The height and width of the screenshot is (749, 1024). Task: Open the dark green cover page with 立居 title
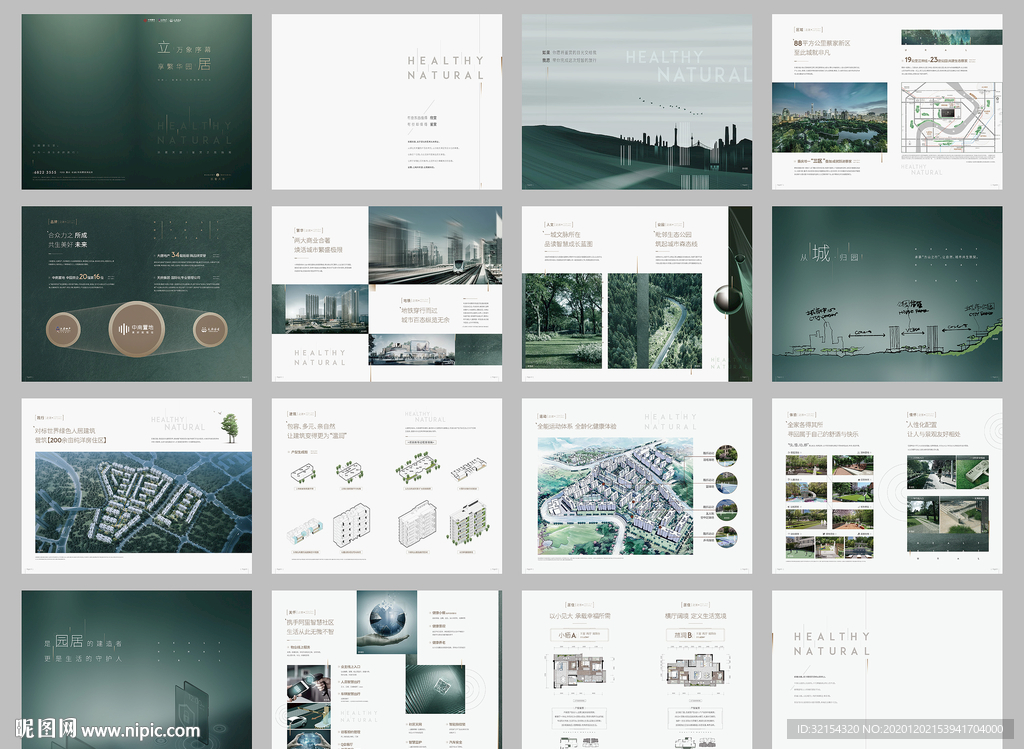pyautogui.click(x=136, y=102)
